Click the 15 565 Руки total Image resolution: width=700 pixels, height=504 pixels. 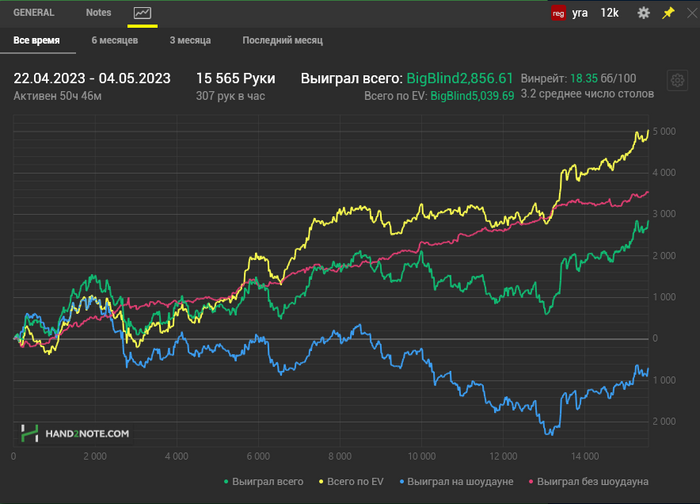pos(236,79)
